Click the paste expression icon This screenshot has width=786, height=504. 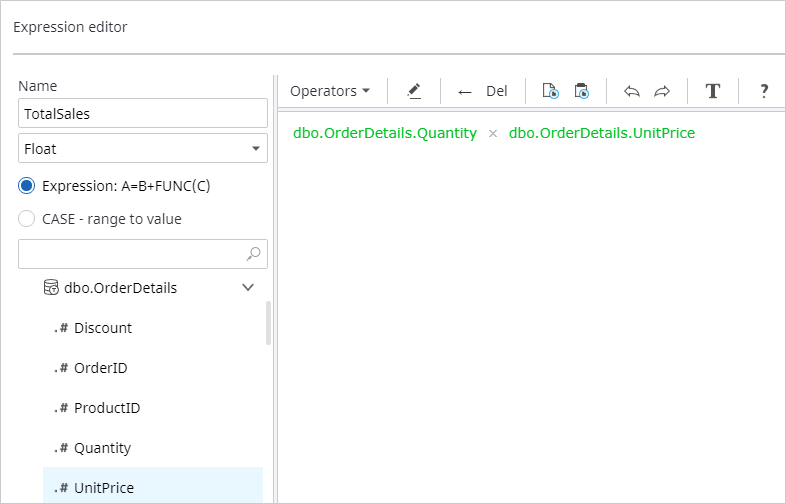point(582,91)
